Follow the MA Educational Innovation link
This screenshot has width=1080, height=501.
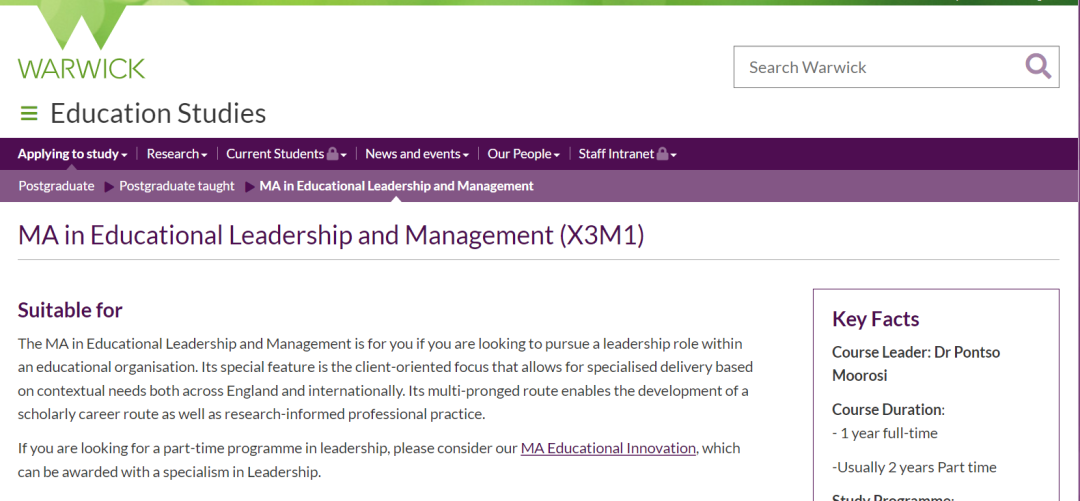[608, 448]
